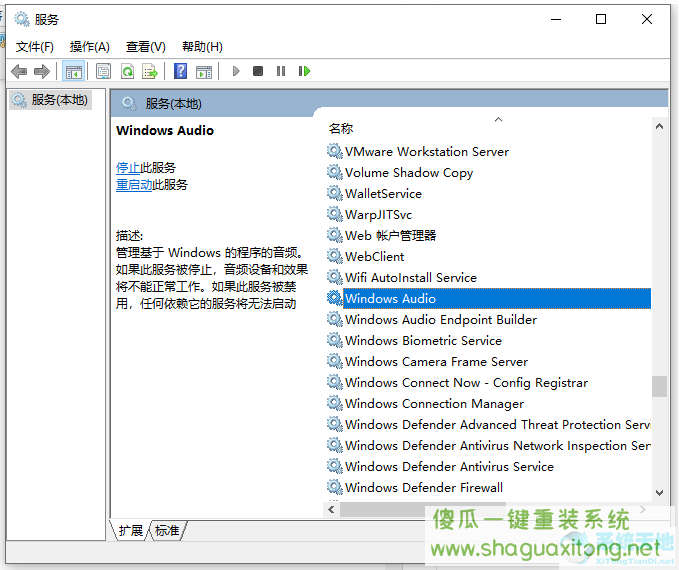Select Windows Defender Firewall
This screenshot has width=679, height=570.
(x=424, y=488)
